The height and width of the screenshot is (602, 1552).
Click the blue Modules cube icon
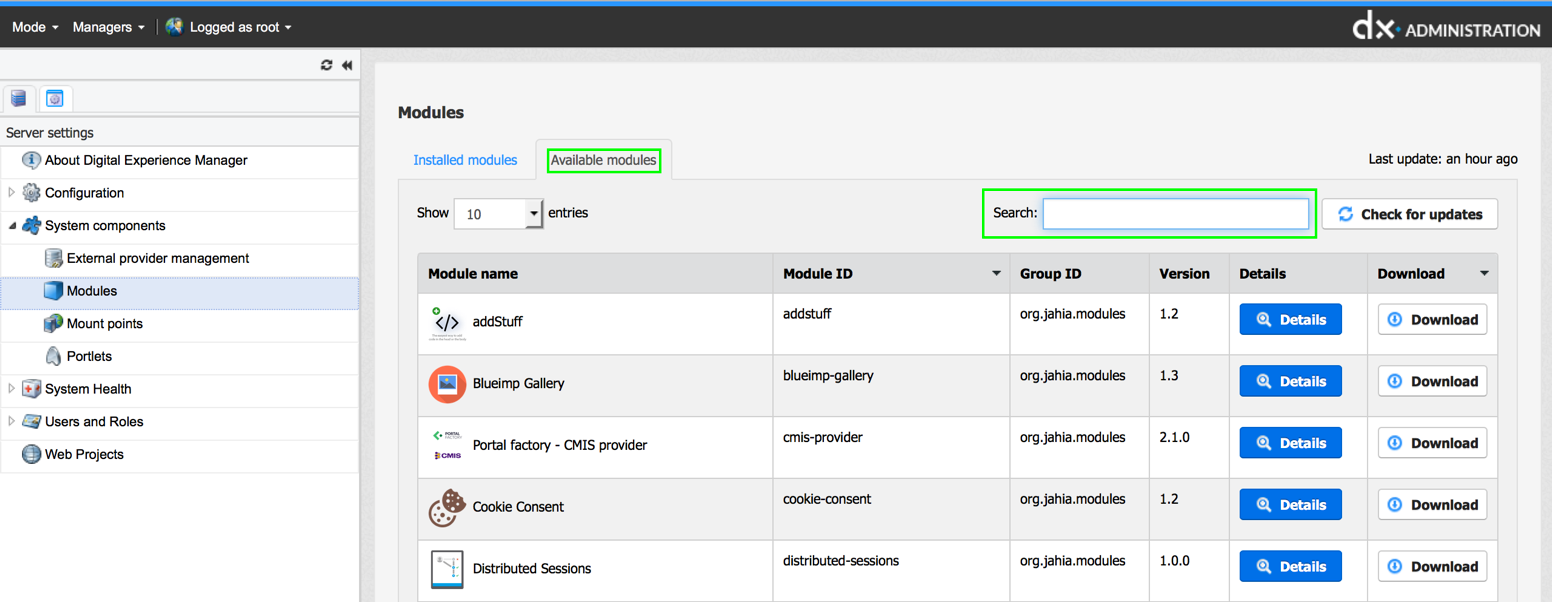(54, 291)
